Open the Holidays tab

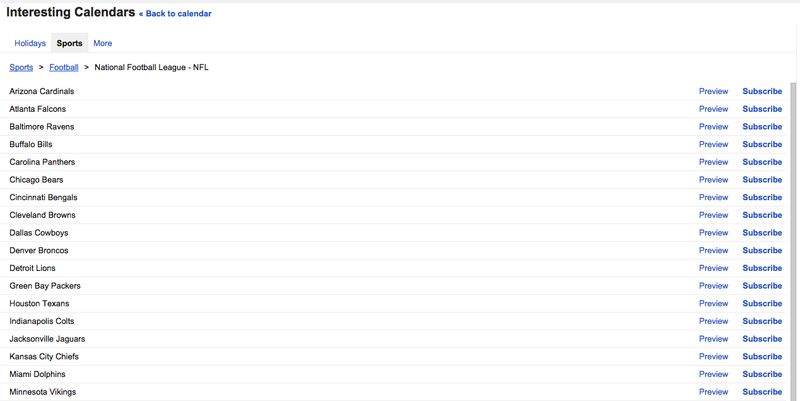[x=30, y=43]
